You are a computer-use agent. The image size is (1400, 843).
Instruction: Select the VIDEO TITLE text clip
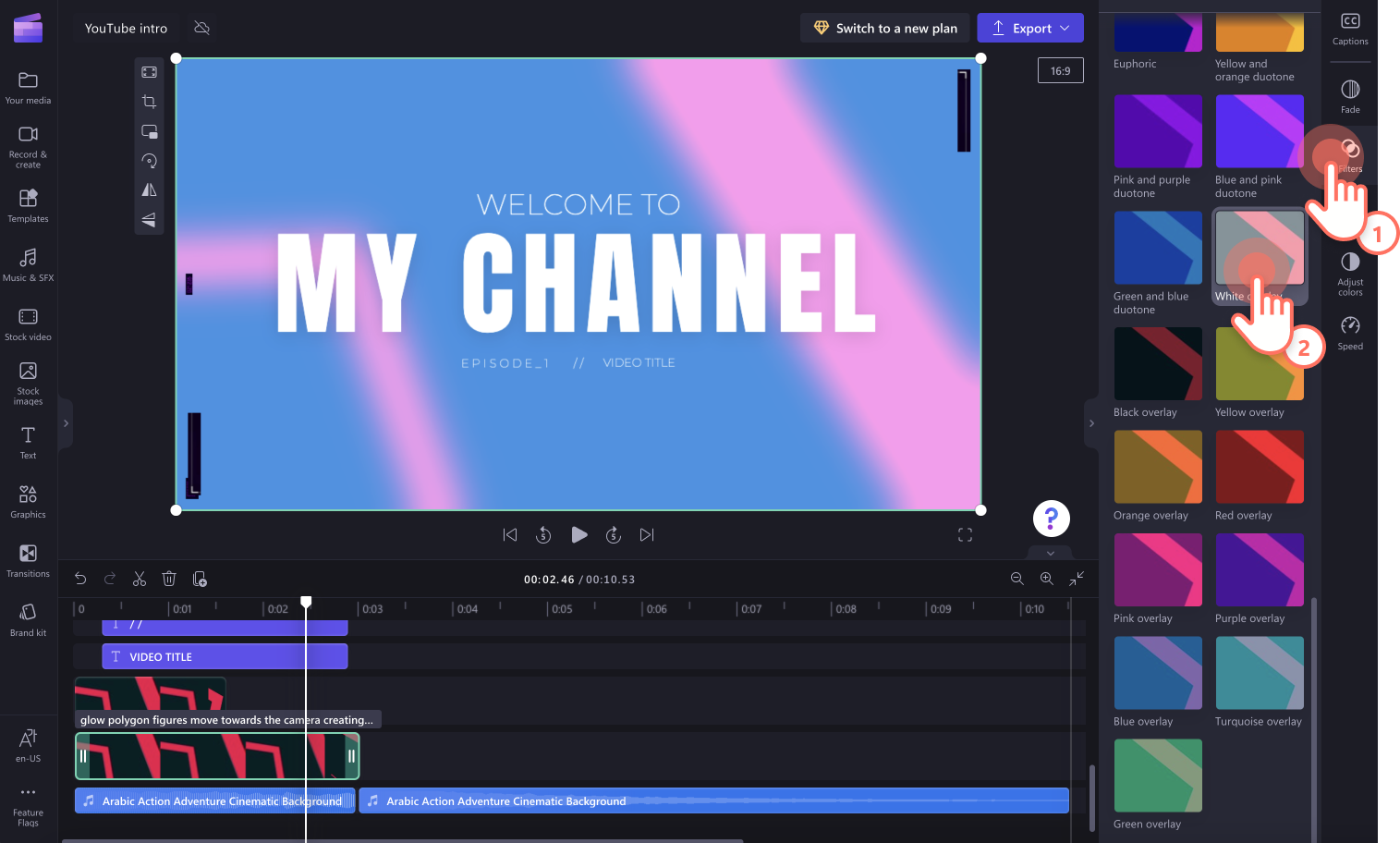[x=225, y=656]
